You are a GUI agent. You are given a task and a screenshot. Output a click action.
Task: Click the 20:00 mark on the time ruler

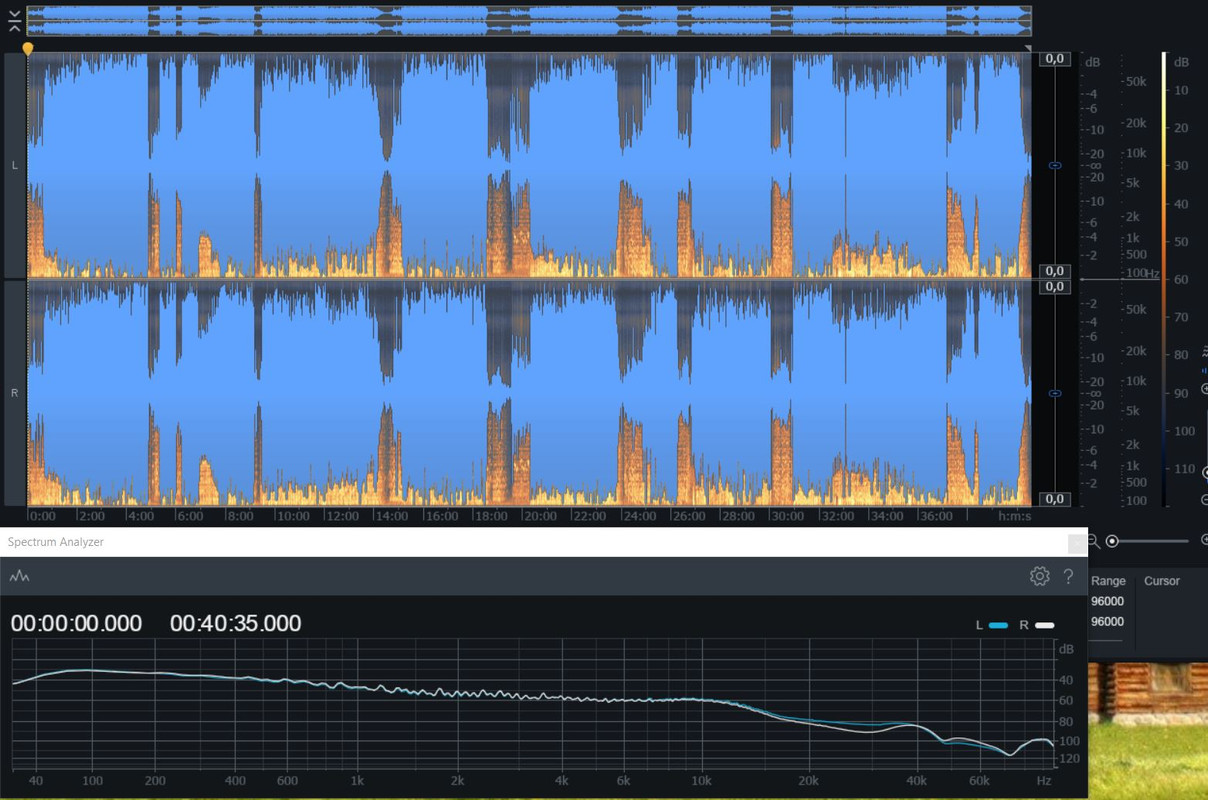pos(540,516)
